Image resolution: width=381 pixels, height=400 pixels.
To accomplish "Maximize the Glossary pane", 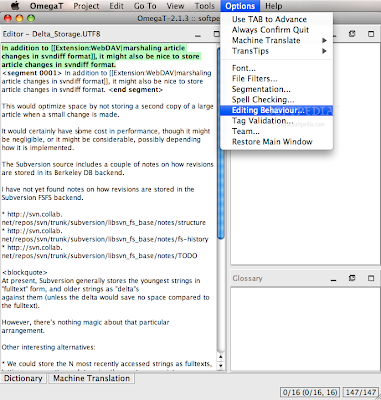I will [x=371, y=278].
